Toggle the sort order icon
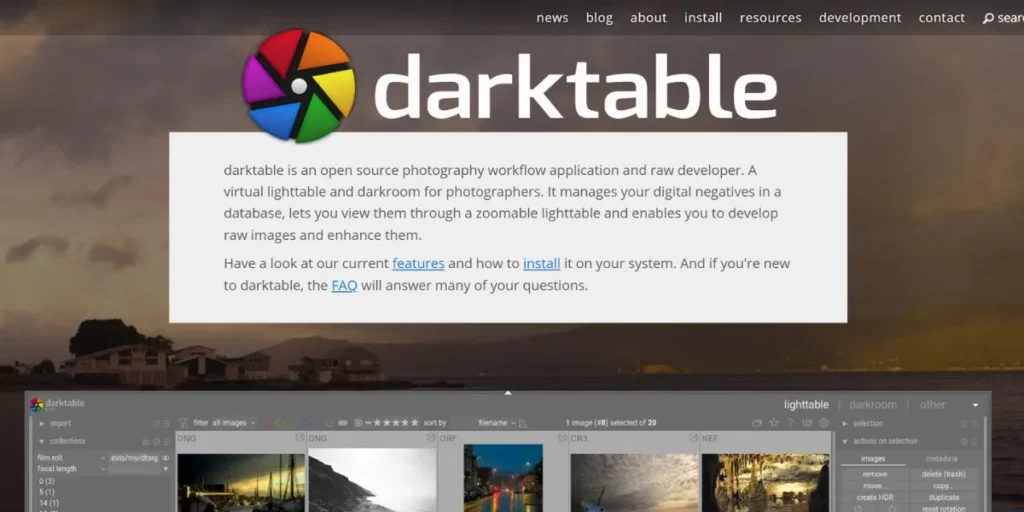 pyautogui.click(x=523, y=423)
